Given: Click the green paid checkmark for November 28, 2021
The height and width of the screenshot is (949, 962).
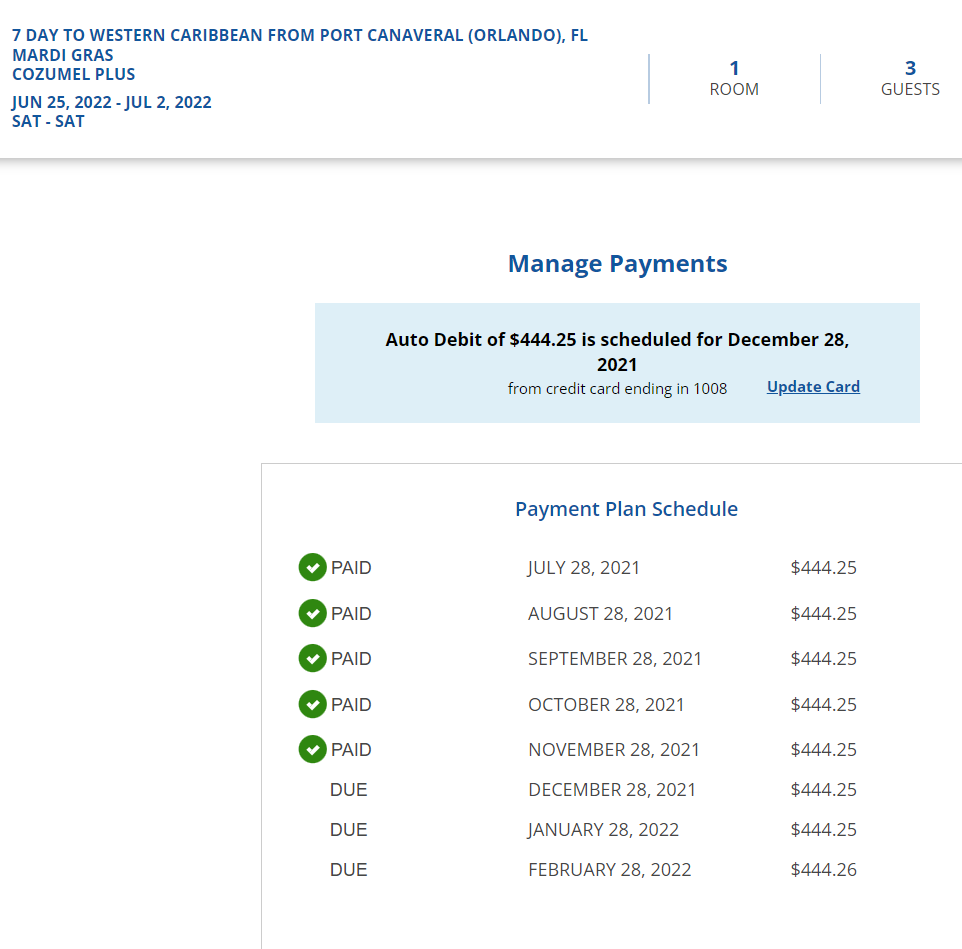Looking at the screenshot, I should [x=313, y=749].
